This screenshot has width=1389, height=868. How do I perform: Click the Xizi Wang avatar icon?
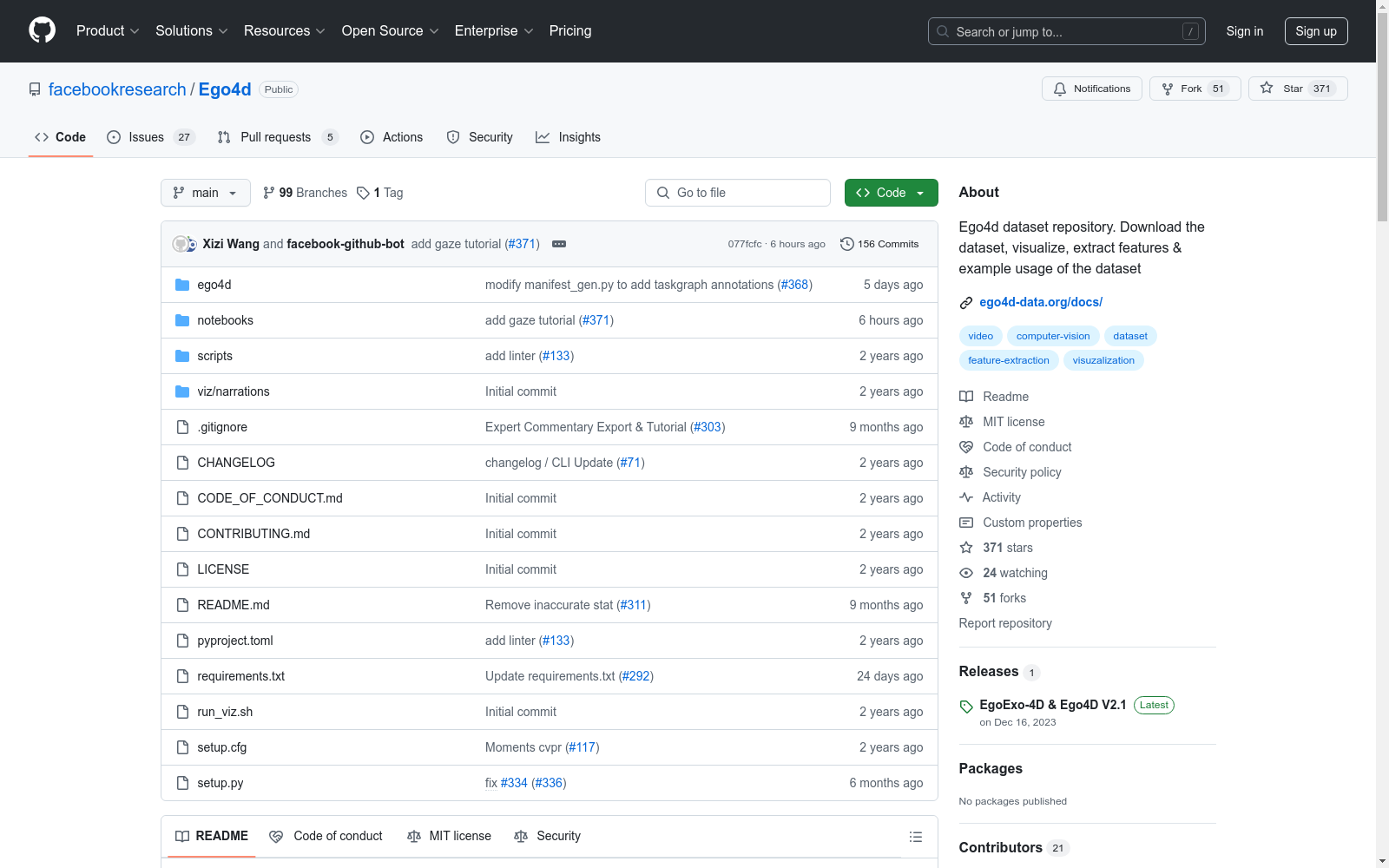tap(181, 244)
